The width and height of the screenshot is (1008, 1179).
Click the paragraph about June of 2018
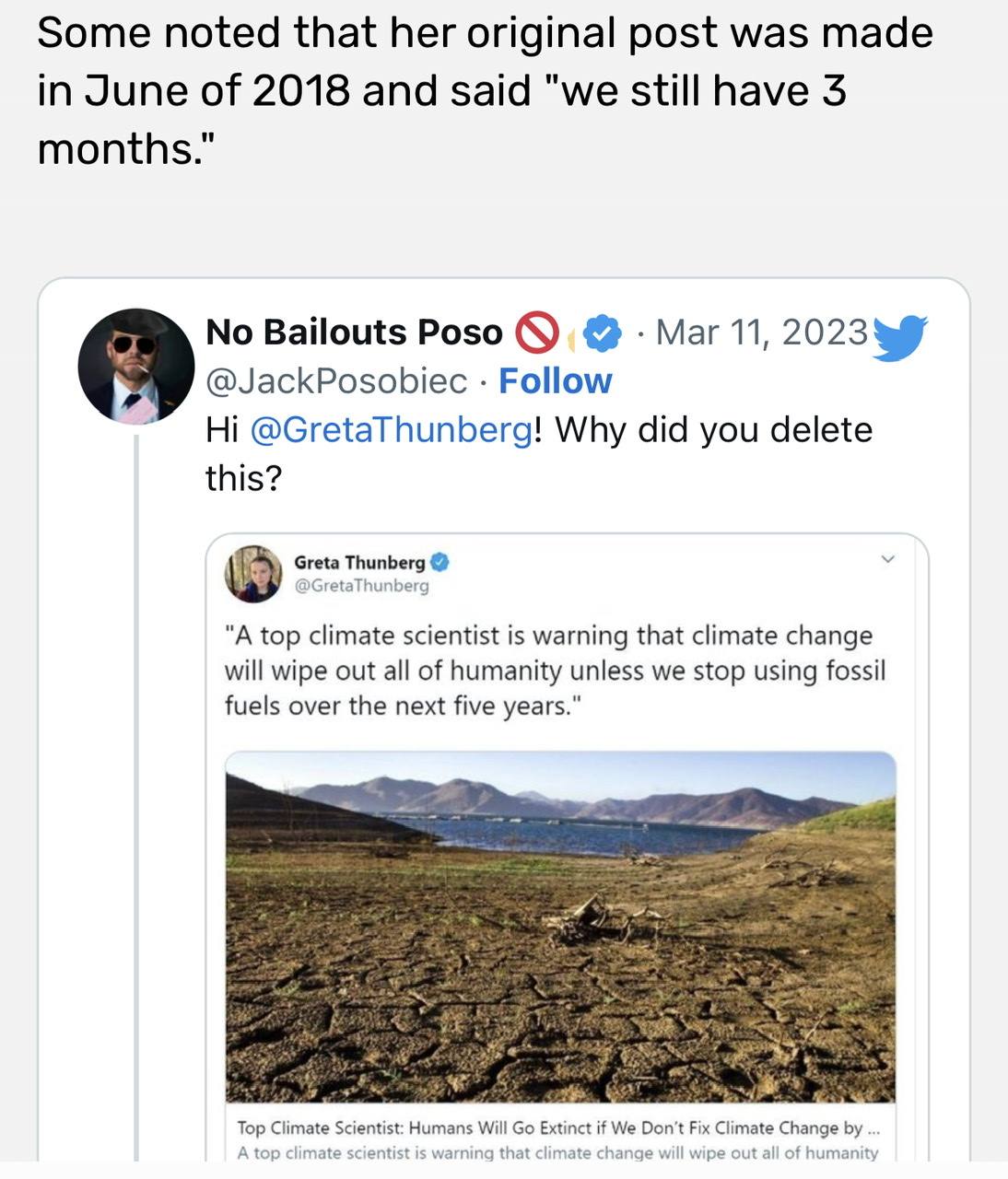tap(486, 90)
